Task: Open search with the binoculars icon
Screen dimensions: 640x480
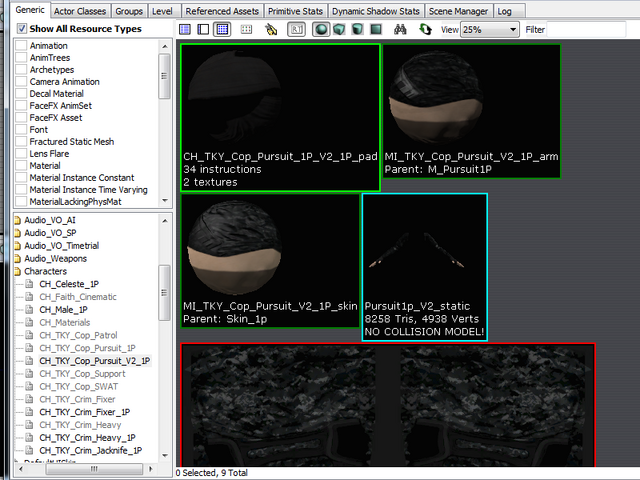Action: (x=400, y=29)
